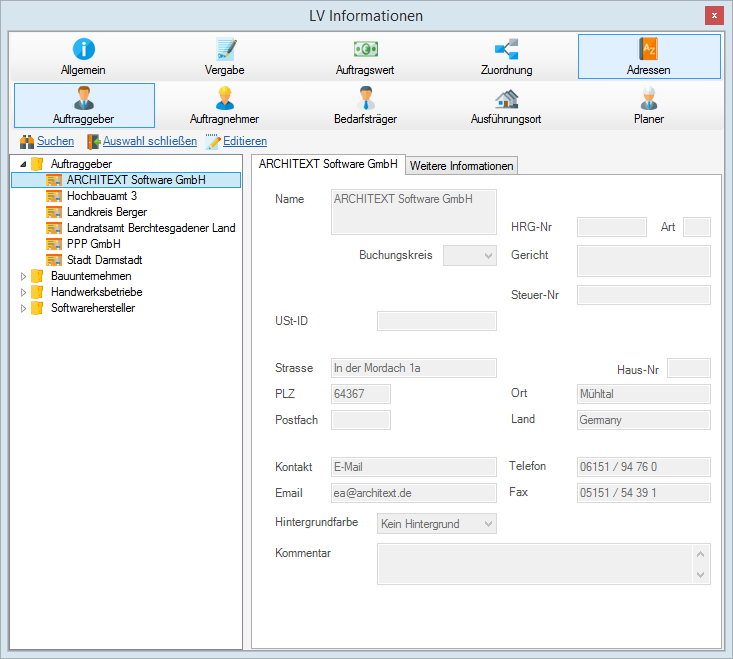Image resolution: width=733 pixels, height=659 pixels.
Task: Click the Land field showing Germany
Action: coord(644,420)
